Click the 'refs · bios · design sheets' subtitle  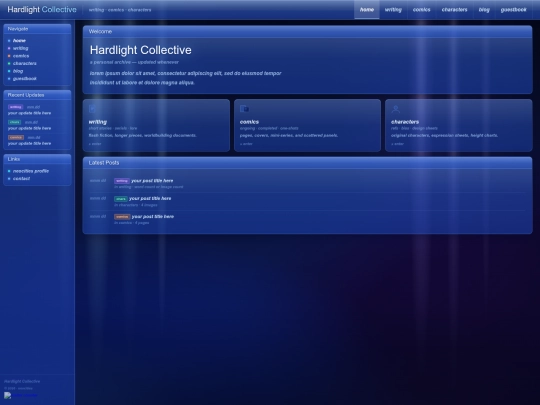coord(414,128)
